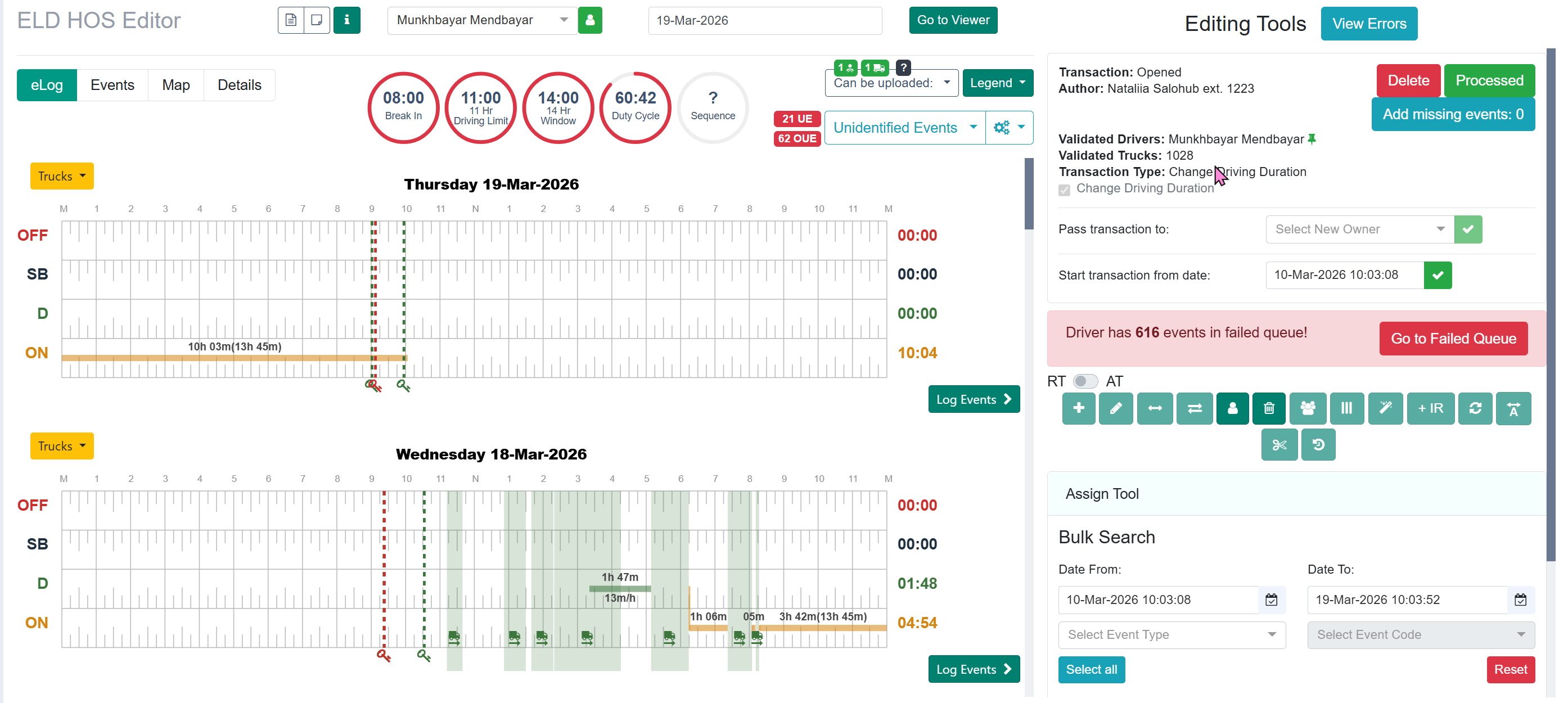Open the Trucks dropdown for Thursday
Image resolution: width=1568 pixels, height=703 pixels.
(62, 176)
